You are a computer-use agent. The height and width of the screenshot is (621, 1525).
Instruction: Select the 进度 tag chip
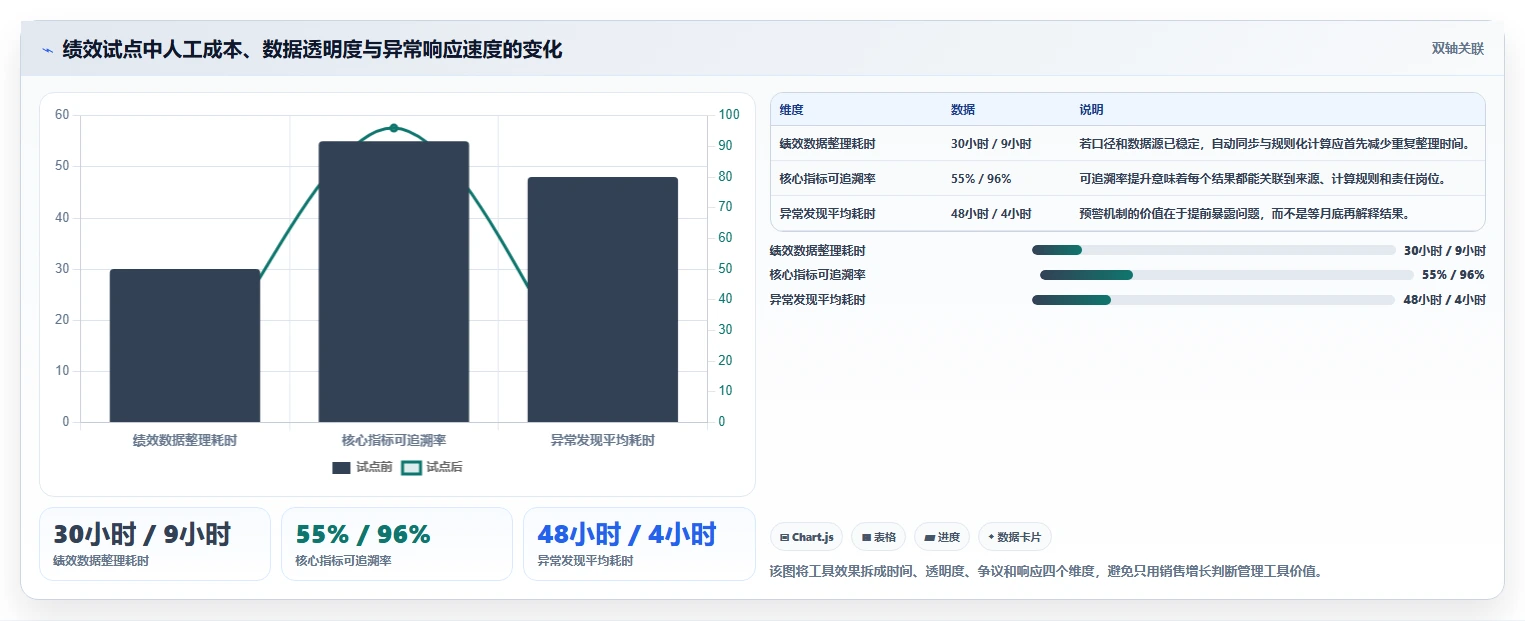coord(942,537)
